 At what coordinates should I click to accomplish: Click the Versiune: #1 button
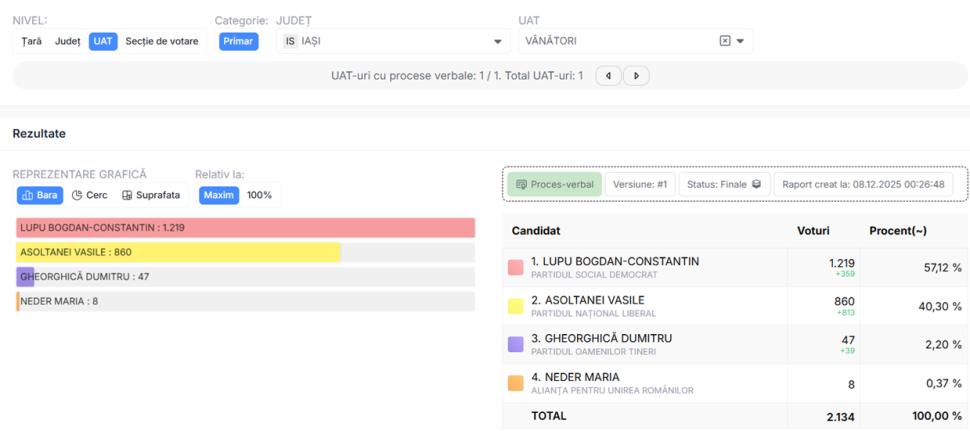click(640, 184)
